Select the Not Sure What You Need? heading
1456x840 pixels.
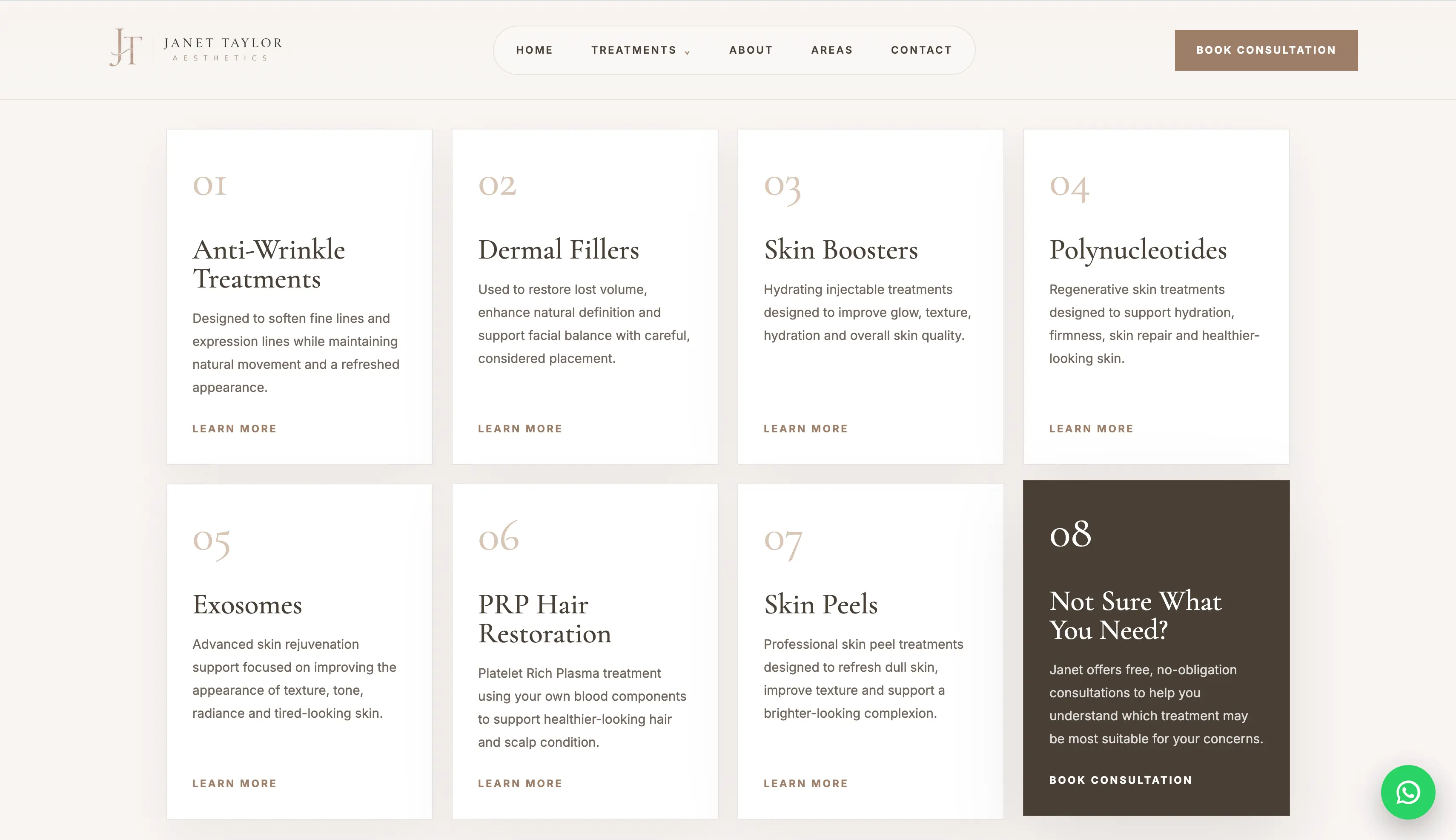[1135, 616]
